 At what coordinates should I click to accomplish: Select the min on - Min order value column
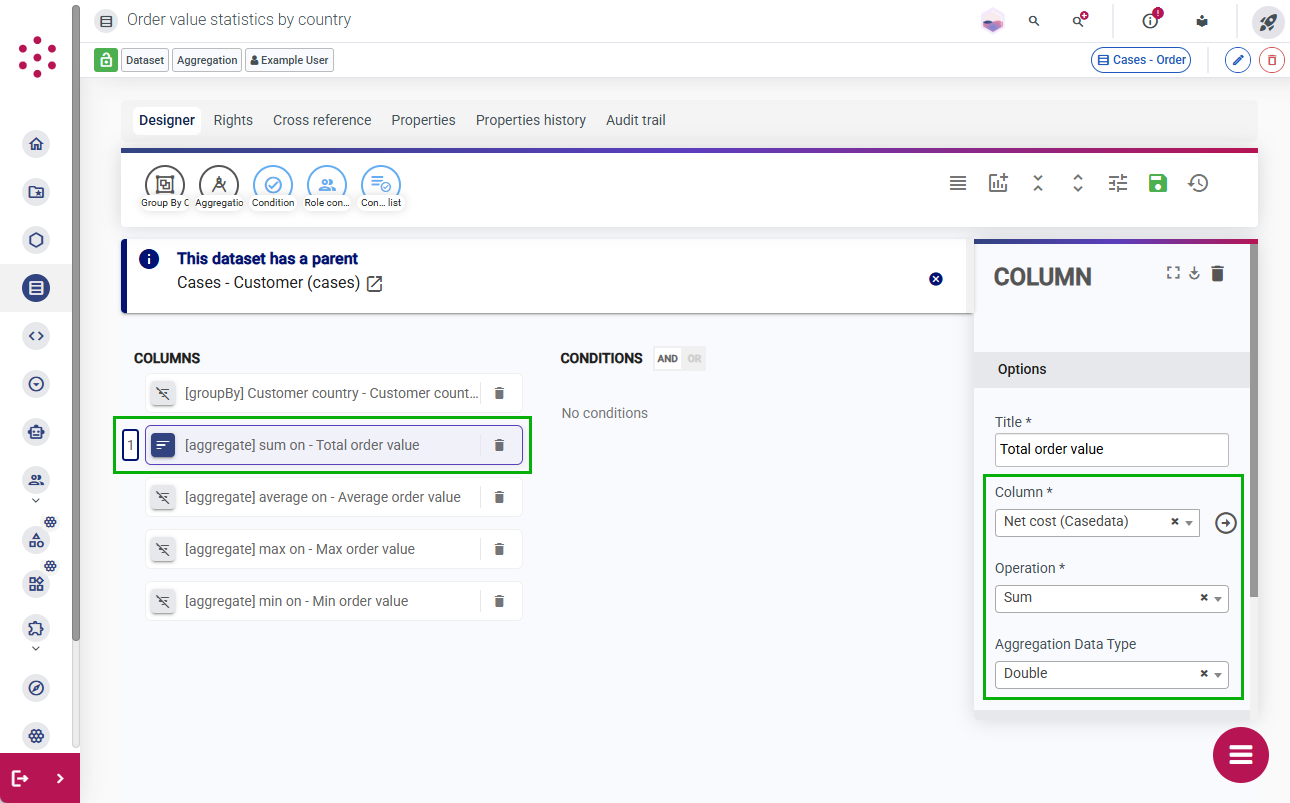pos(334,601)
